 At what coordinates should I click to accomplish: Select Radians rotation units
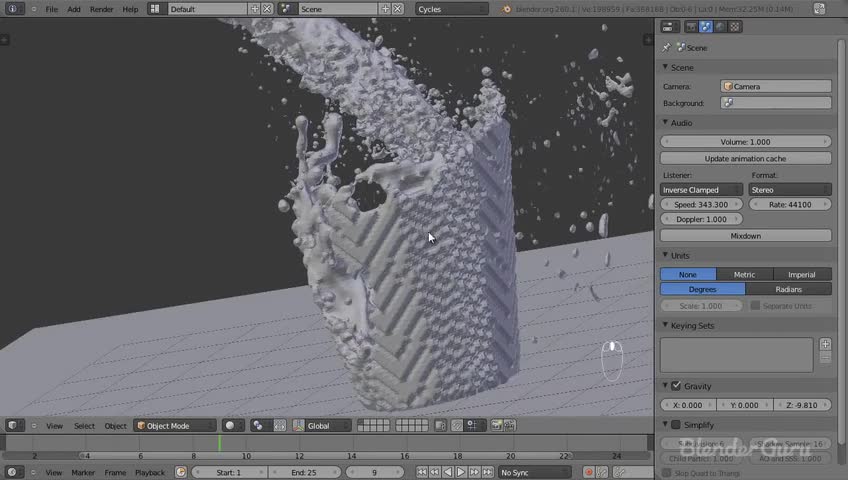[x=789, y=289]
